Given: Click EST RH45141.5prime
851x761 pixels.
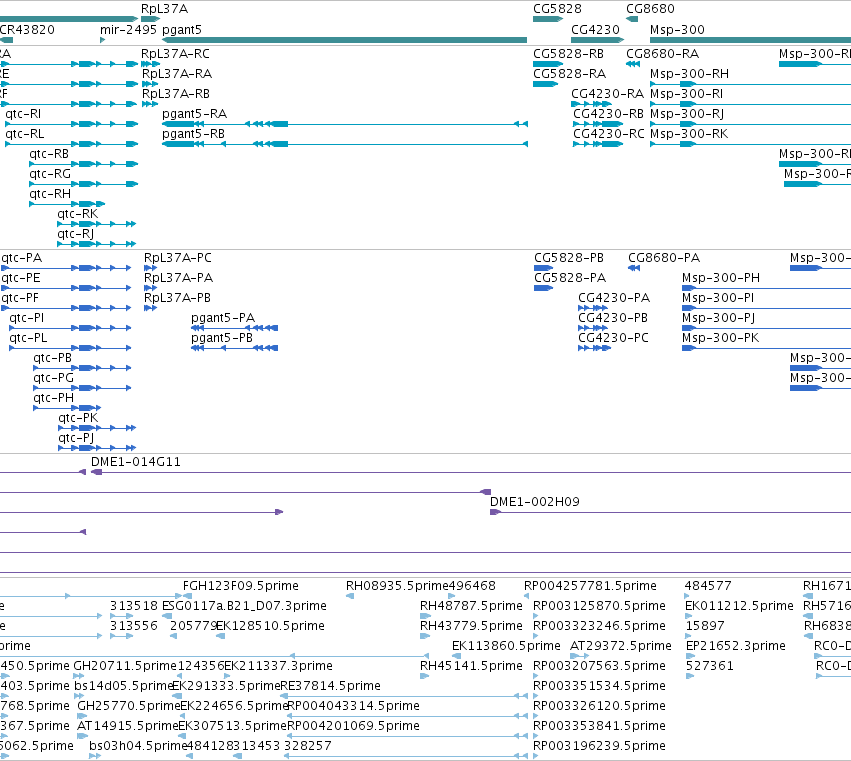Looking at the screenshot, I should [472, 665].
